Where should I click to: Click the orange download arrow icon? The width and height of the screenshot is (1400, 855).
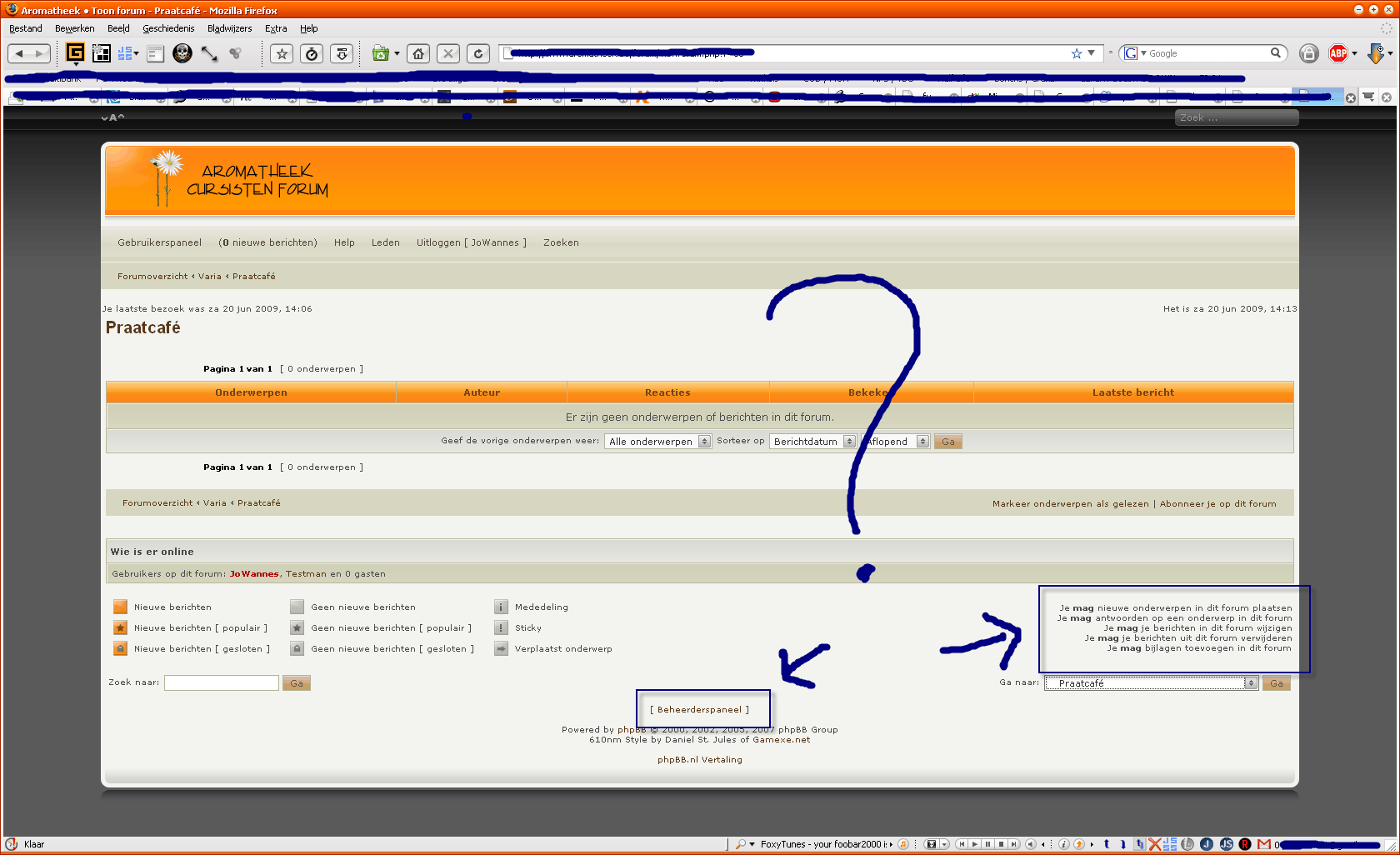(1376, 53)
